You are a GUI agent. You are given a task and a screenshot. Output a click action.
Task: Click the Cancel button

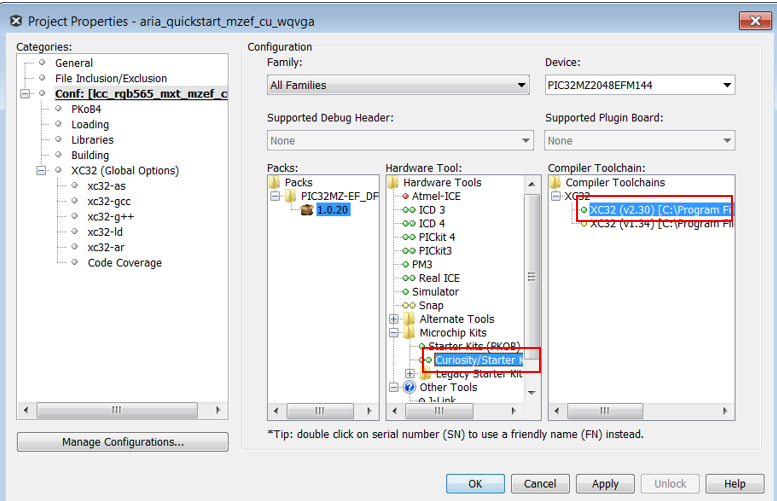pos(540,484)
